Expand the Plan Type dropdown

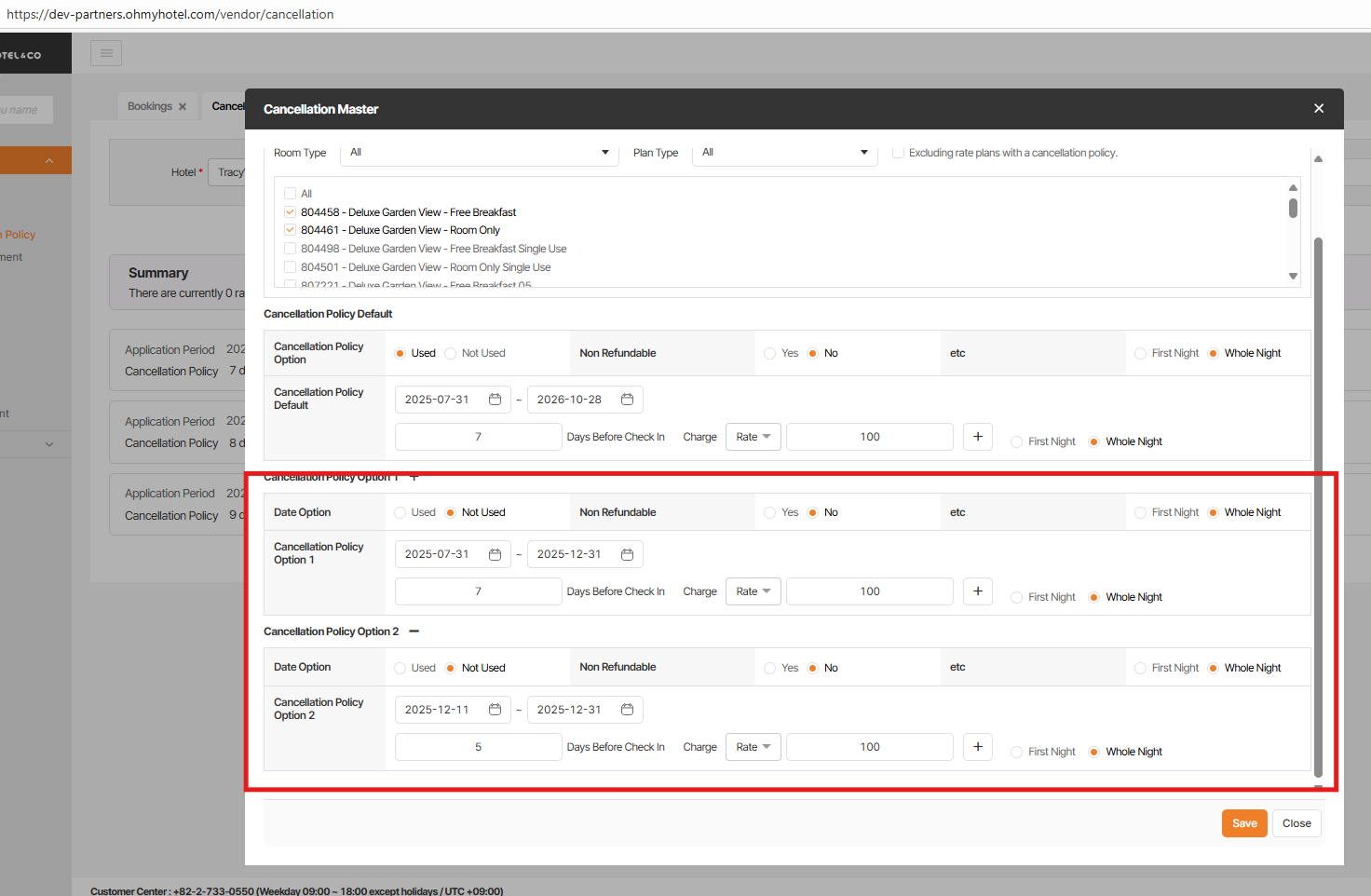pos(784,153)
